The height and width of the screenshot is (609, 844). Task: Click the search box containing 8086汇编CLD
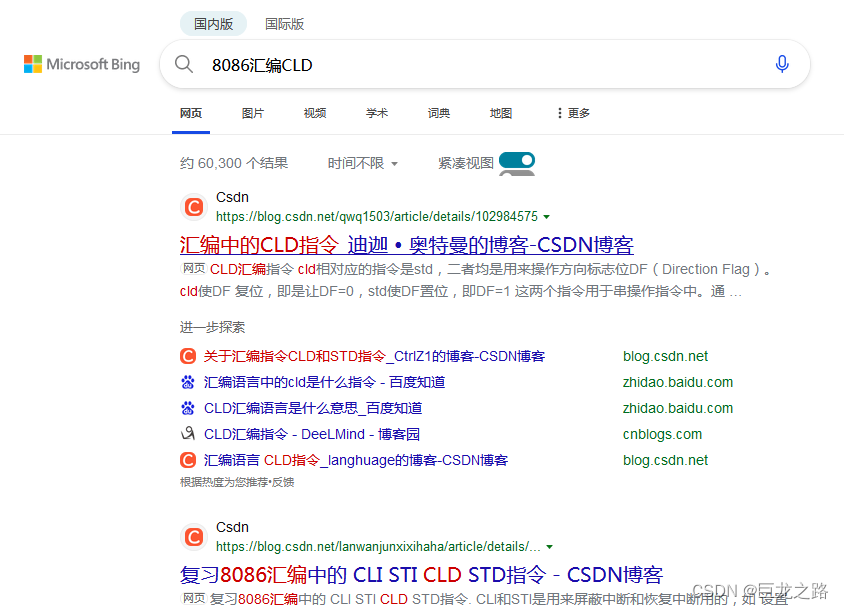484,65
